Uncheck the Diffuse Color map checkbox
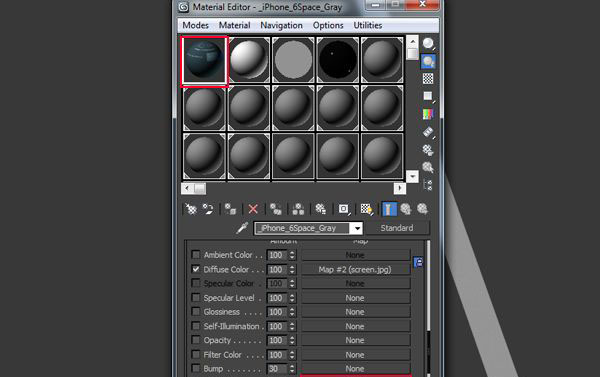 (196, 269)
